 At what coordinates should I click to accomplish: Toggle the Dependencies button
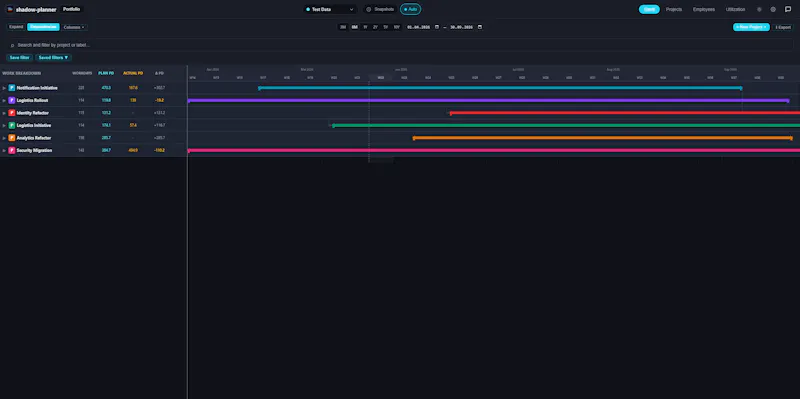pyautogui.click(x=43, y=27)
